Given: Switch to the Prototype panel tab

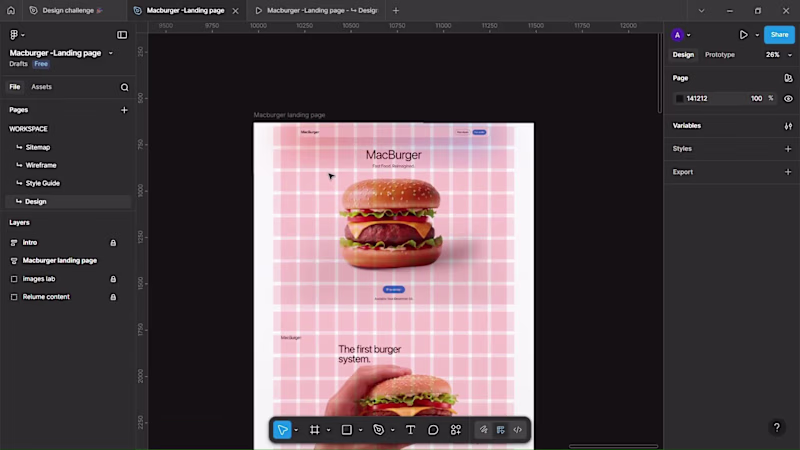Looking at the screenshot, I should [719, 55].
